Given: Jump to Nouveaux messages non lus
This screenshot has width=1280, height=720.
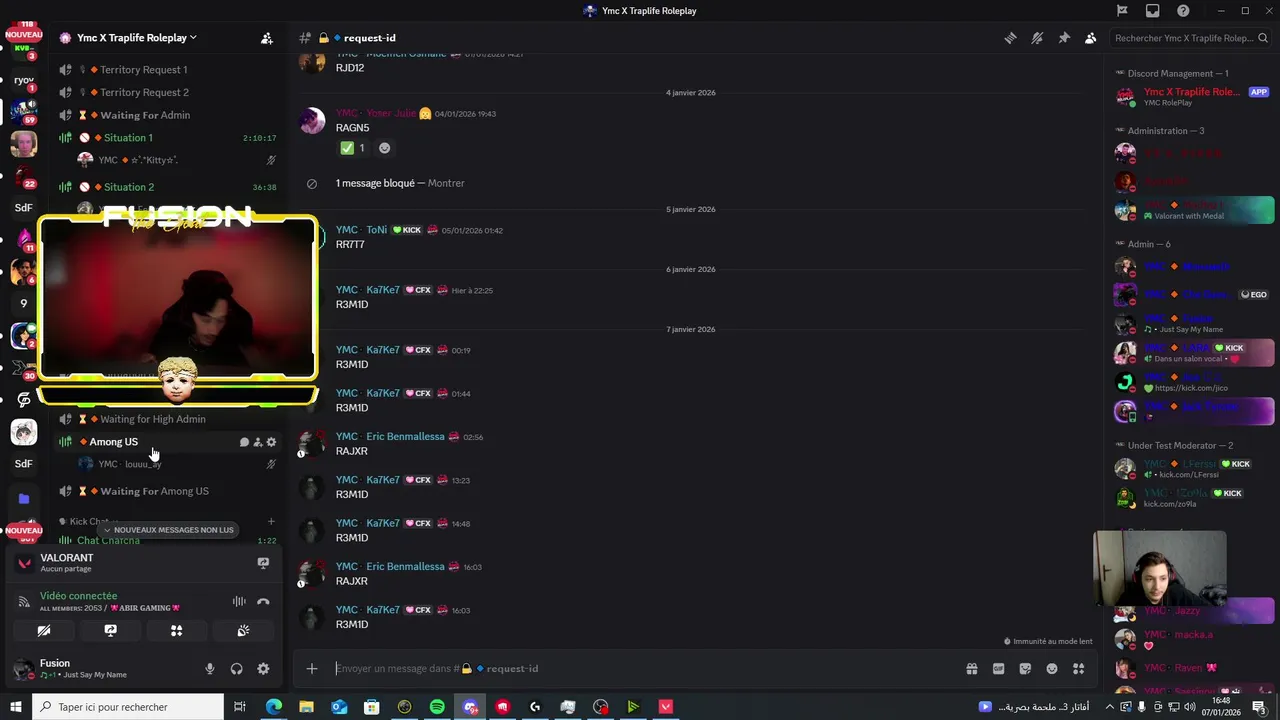Looking at the screenshot, I should (x=169, y=530).
